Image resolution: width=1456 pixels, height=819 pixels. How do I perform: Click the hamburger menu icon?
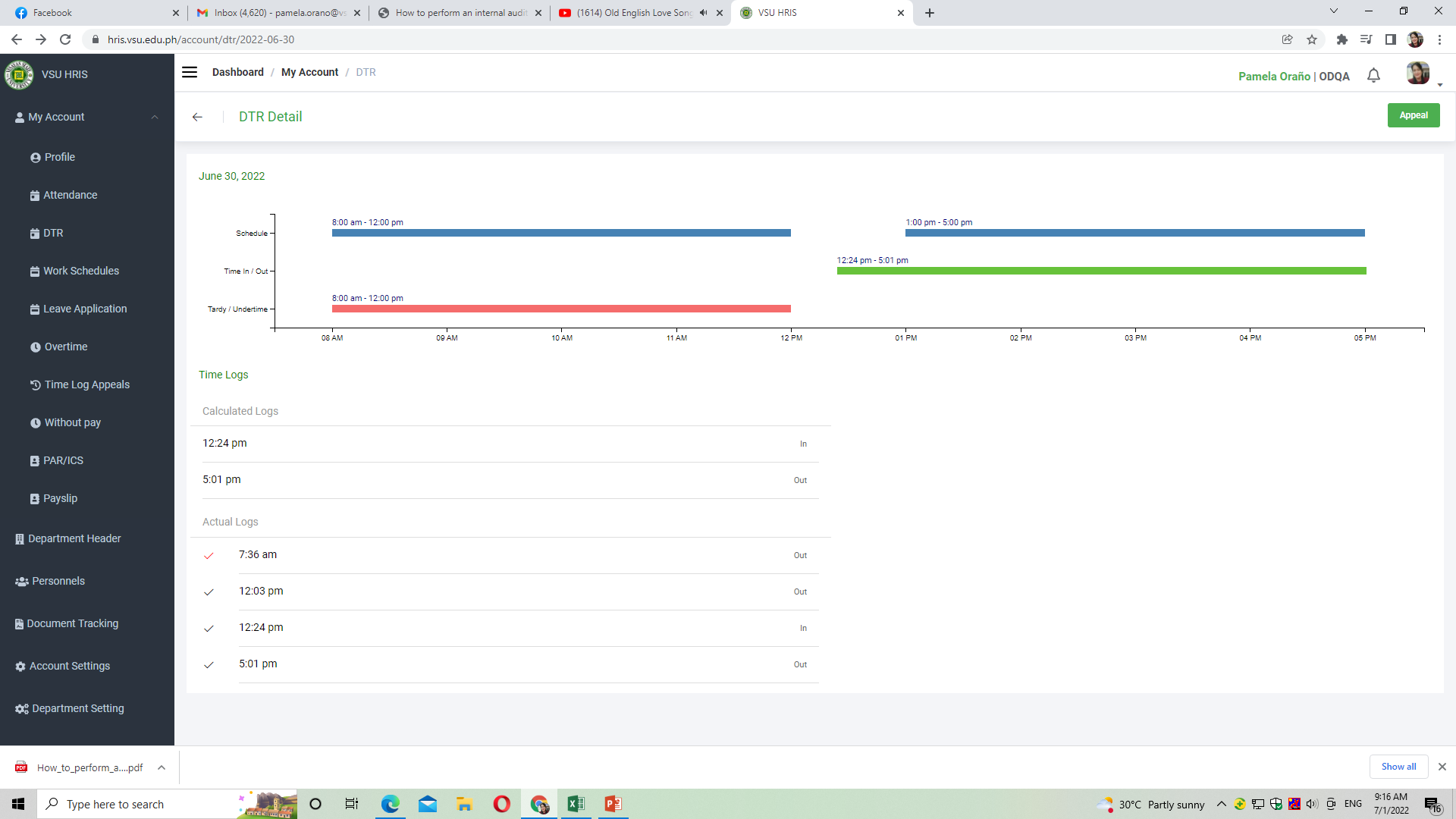[x=190, y=72]
